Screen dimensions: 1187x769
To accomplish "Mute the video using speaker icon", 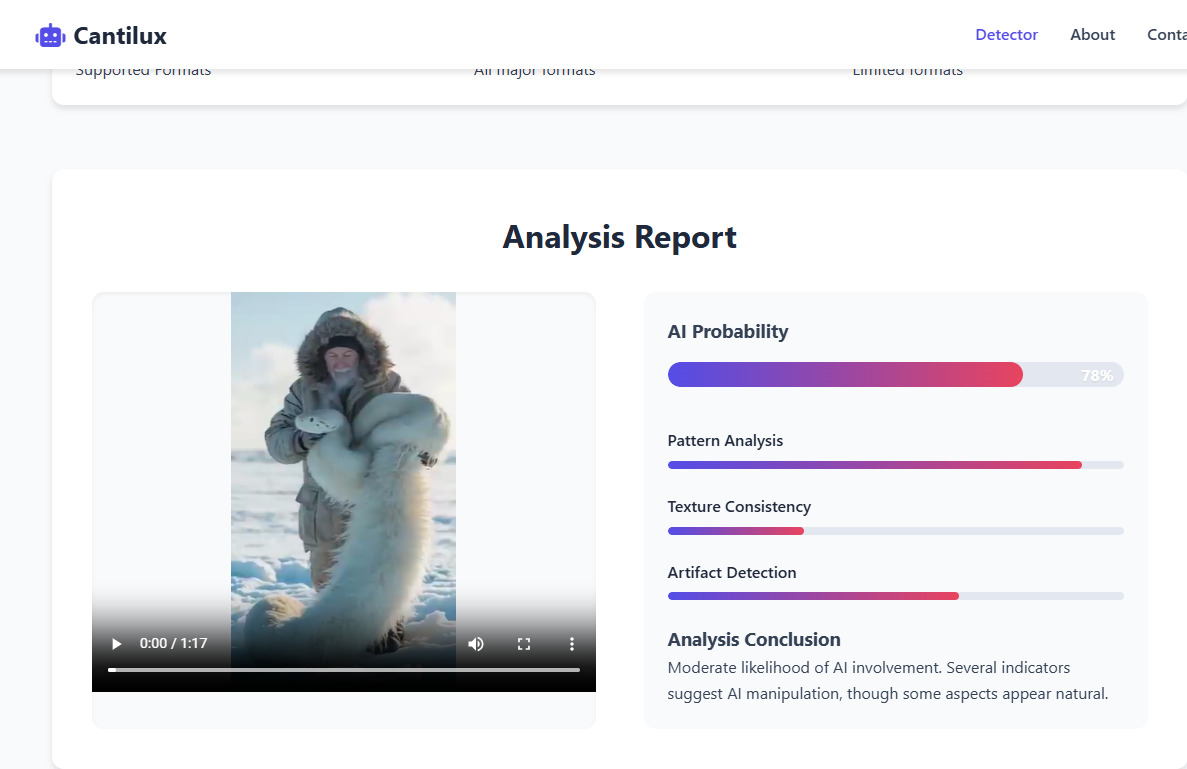I will pos(476,644).
